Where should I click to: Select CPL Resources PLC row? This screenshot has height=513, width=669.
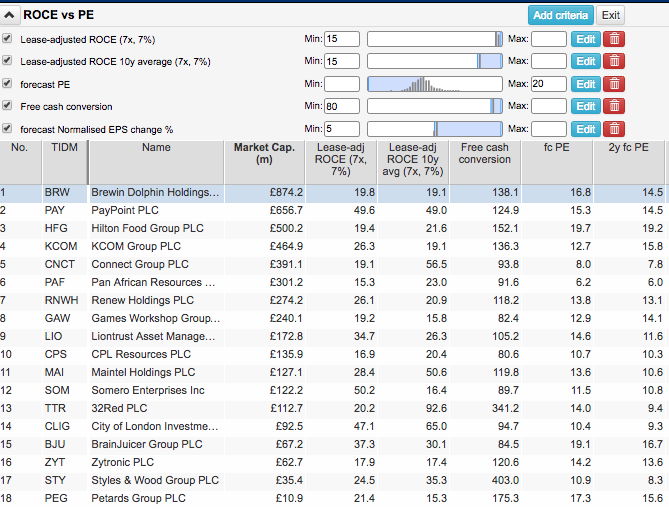(332, 355)
